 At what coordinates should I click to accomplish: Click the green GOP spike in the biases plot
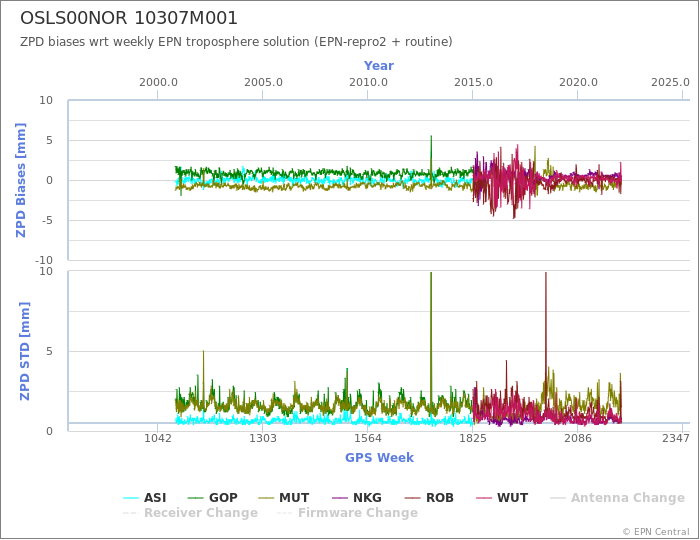(x=431, y=152)
